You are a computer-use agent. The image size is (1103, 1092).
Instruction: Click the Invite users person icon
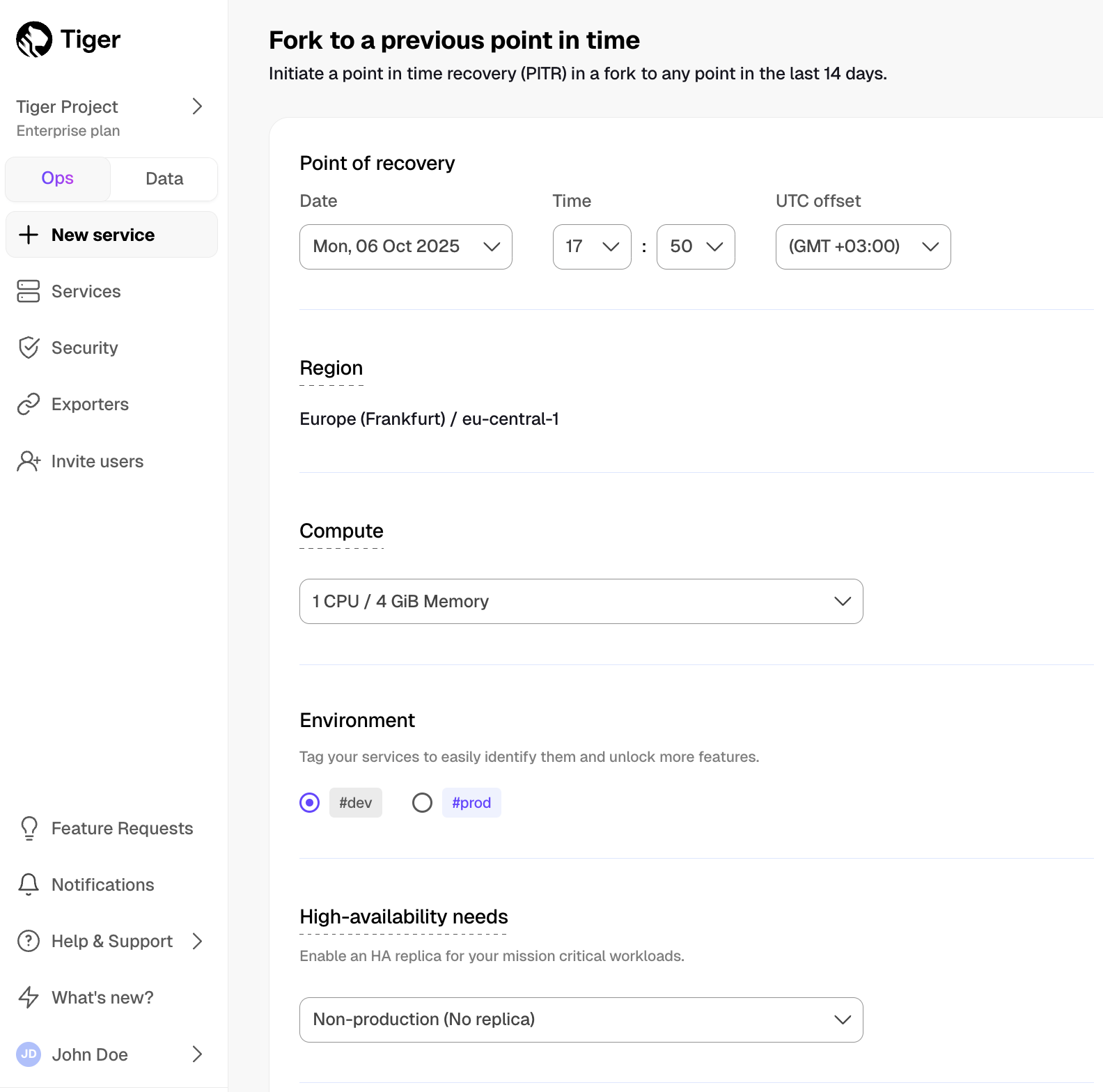(29, 461)
